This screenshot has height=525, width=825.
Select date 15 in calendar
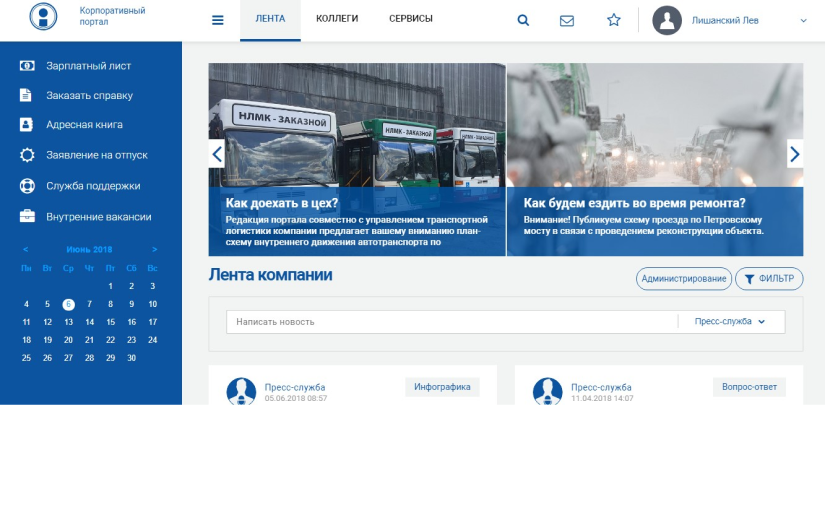pos(110,322)
